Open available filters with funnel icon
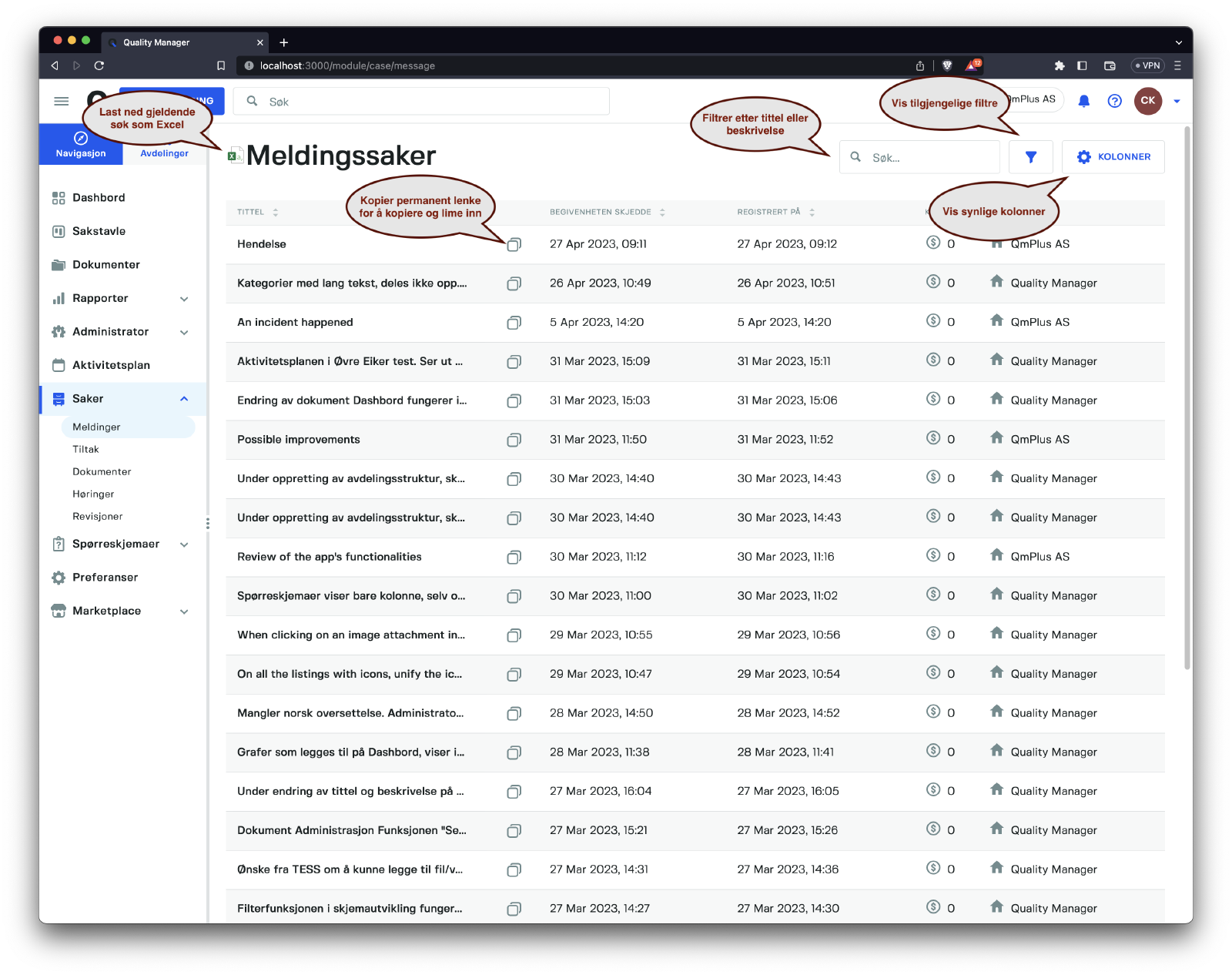The height and width of the screenshot is (975, 1232). pos(1030,157)
